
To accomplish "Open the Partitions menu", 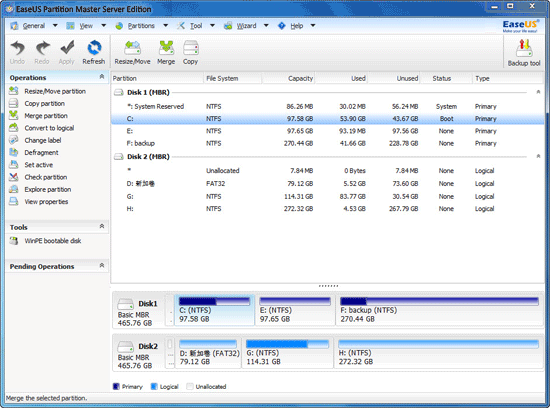I will pos(141,26).
